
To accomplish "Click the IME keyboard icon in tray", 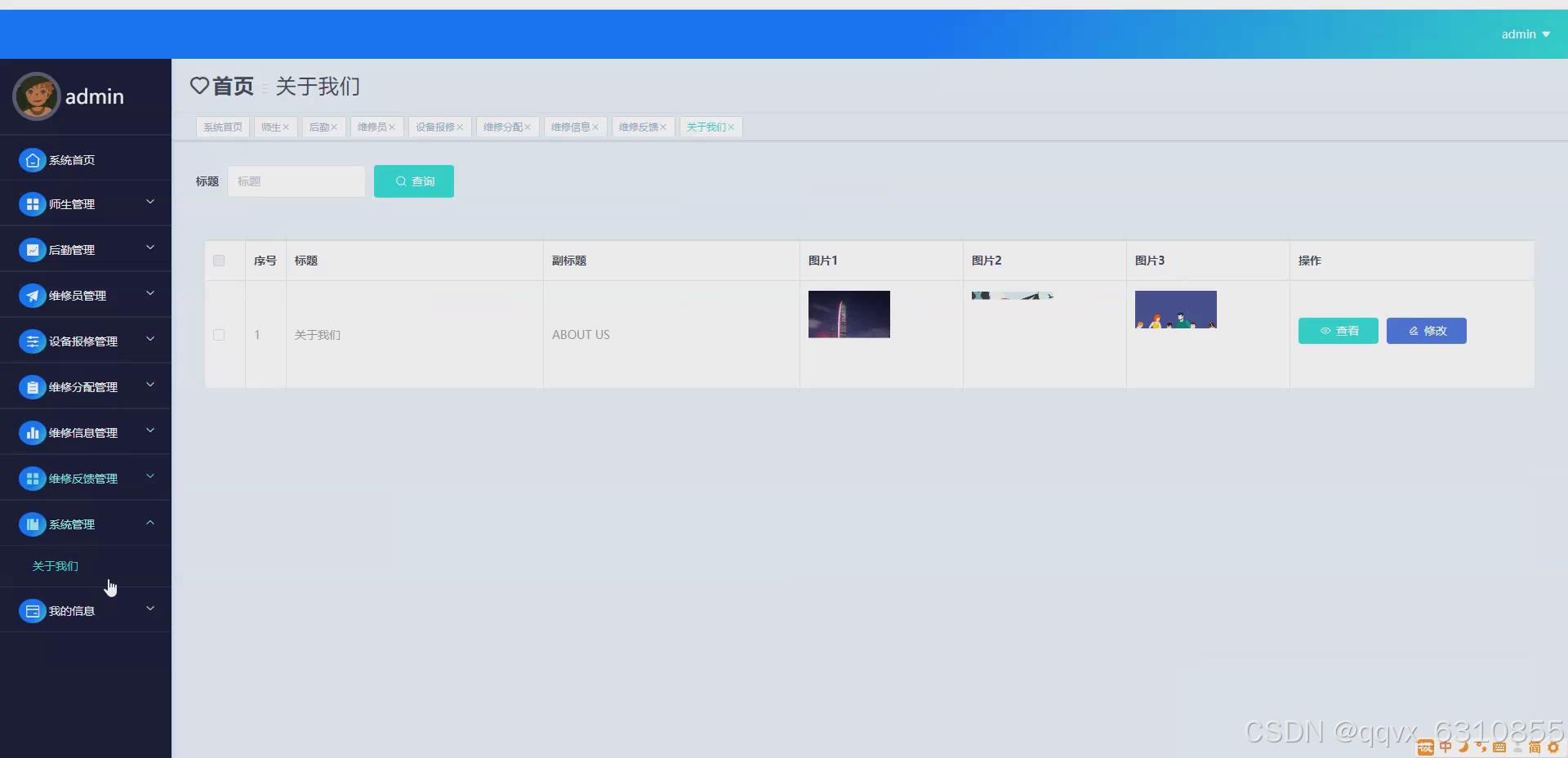I will pyautogui.click(x=1499, y=747).
